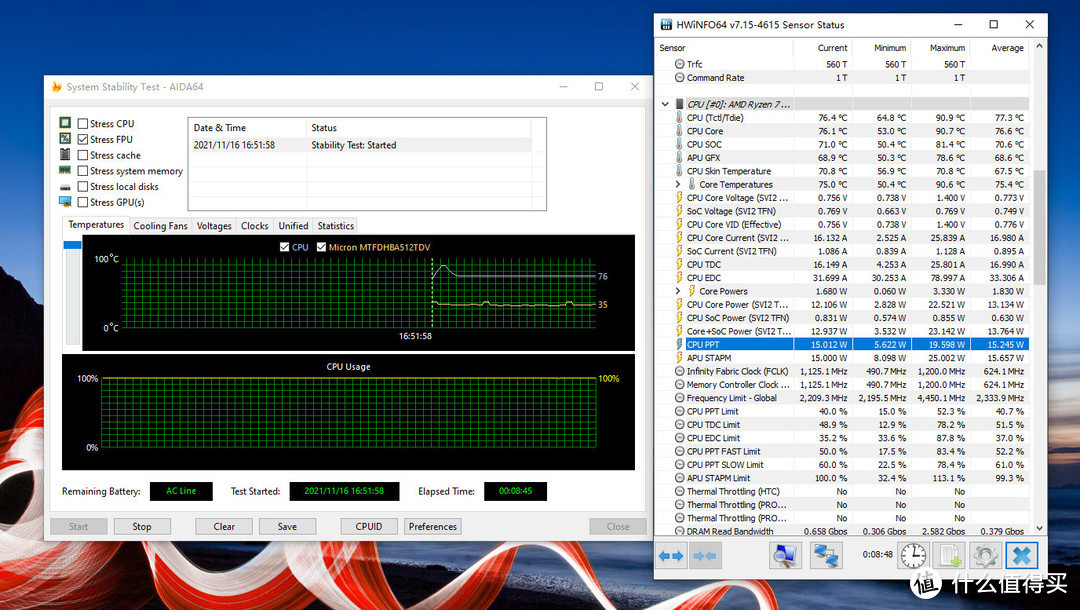Click the sensor search magnifier icon
The height and width of the screenshot is (610, 1080).
pyautogui.click(x=785, y=556)
